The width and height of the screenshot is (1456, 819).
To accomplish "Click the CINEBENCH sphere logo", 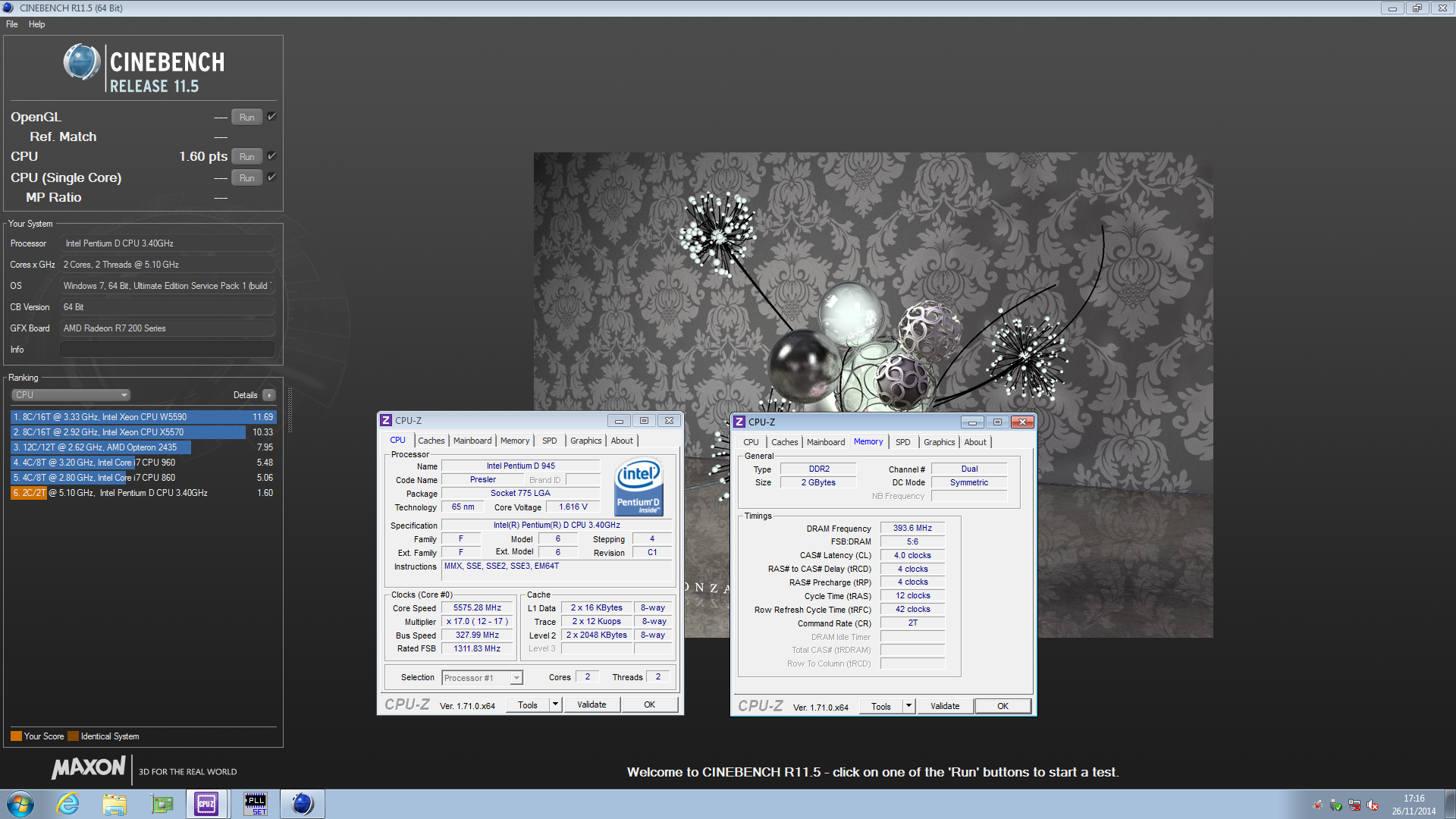I will 82,62.
